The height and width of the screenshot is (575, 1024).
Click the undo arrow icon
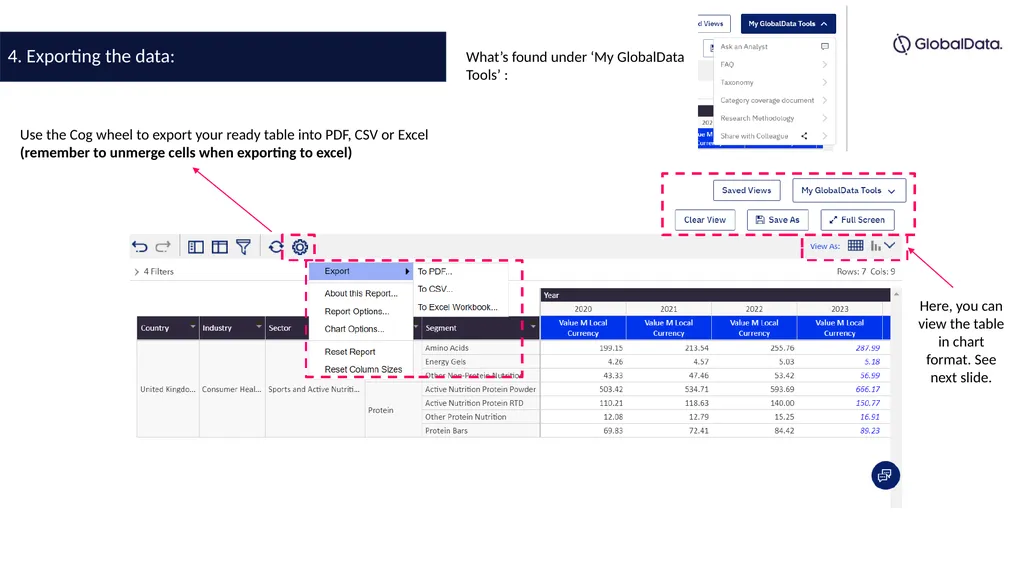click(x=140, y=247)
